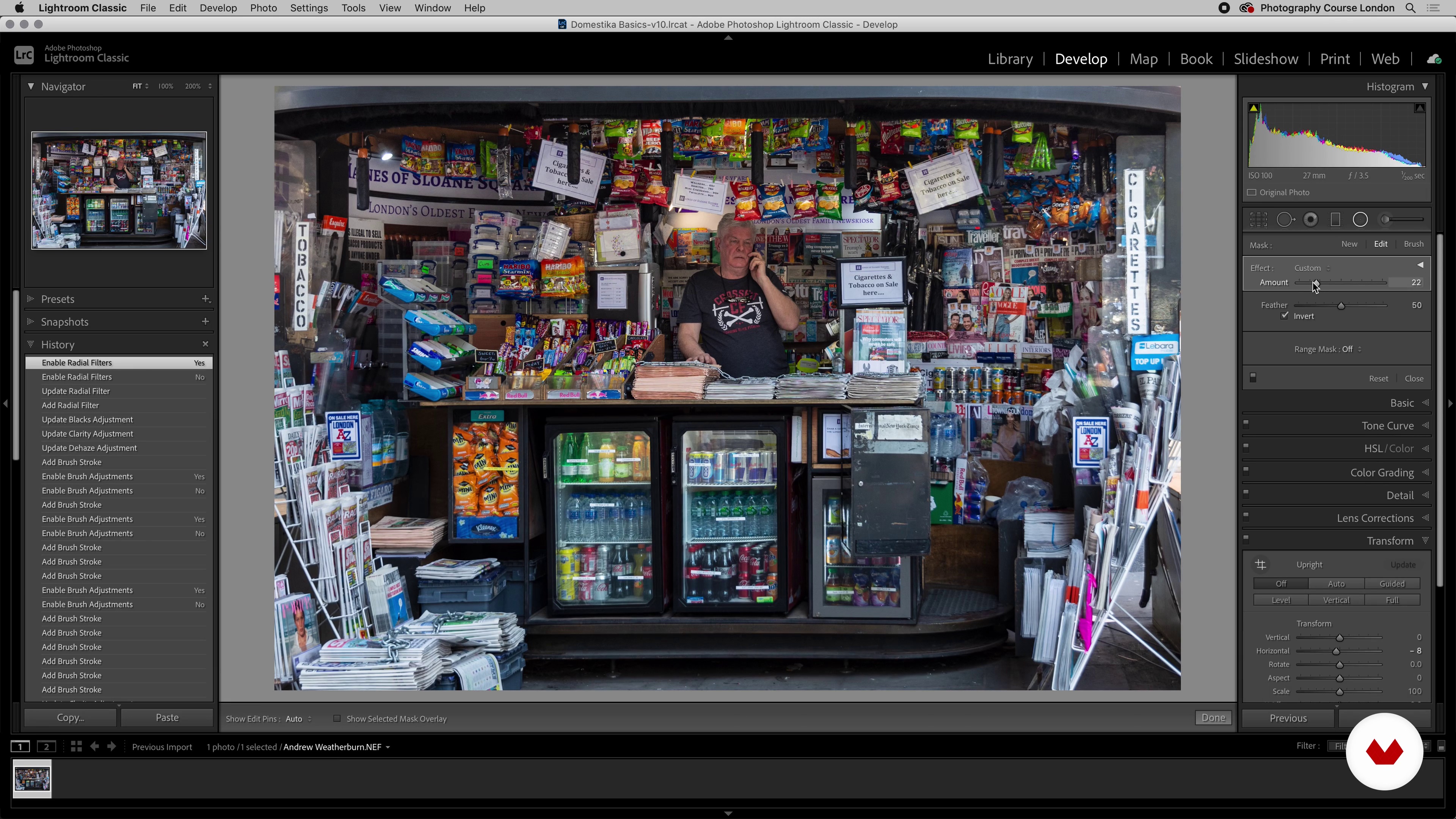Image resolution: width=1456 pixels, height=819 pixels.
Task: Collapse the Navigator panel
Action: tap(30, 86)
